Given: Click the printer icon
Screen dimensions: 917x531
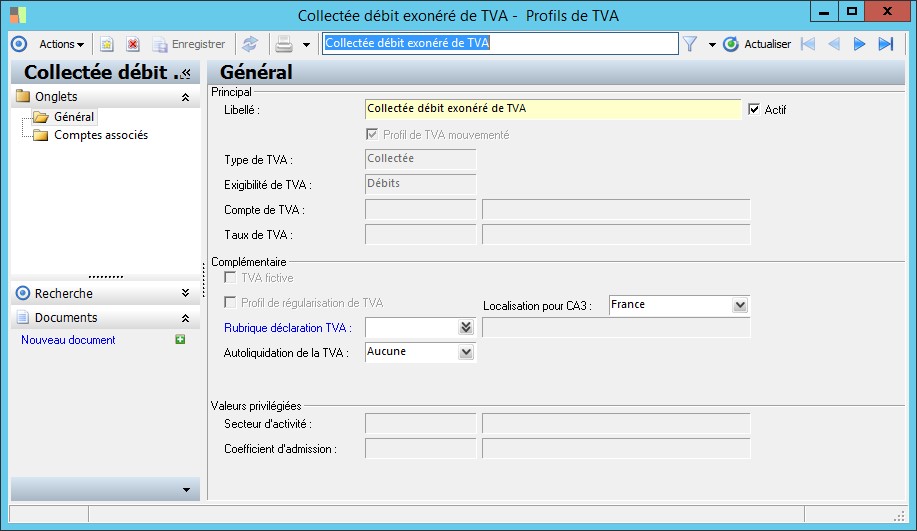Looking at the screenshot, I should pyautogui.click(x=284, y=44).
